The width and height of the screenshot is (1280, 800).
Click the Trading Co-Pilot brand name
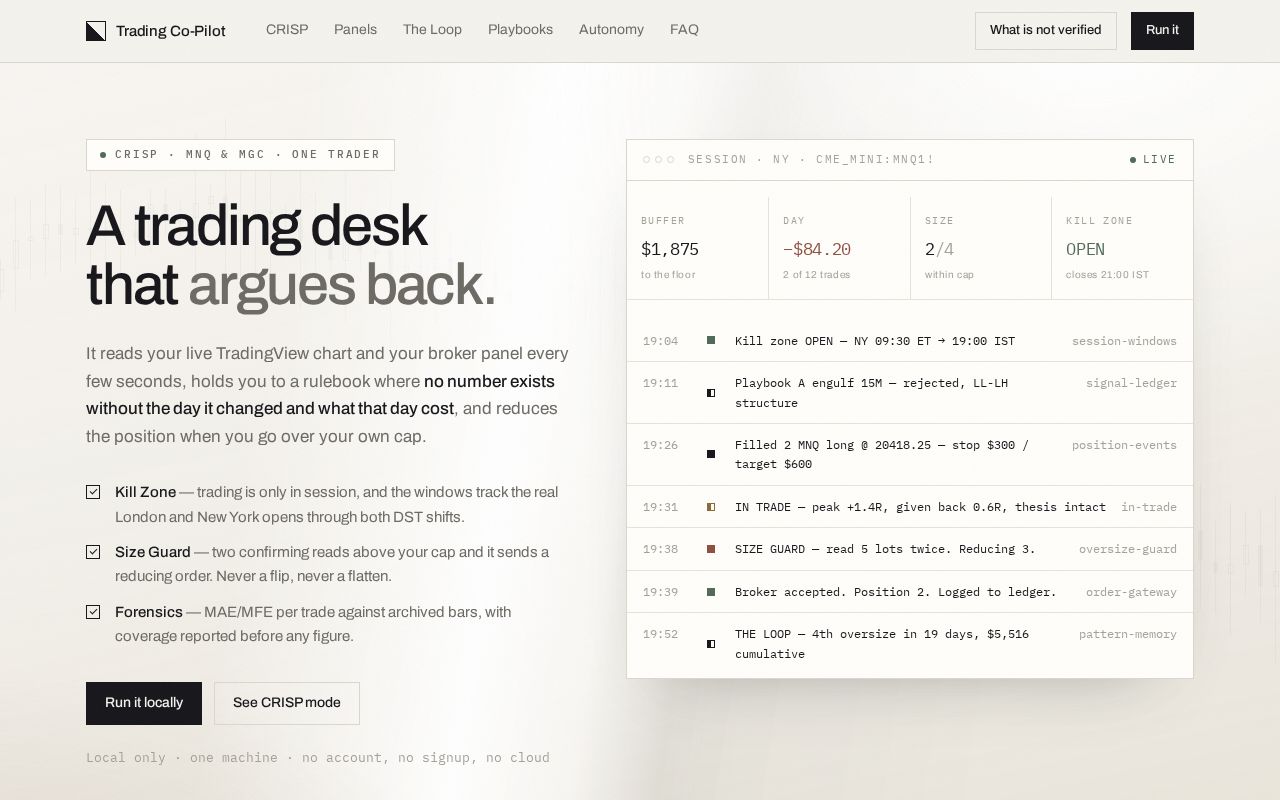[x=171, y=31]
